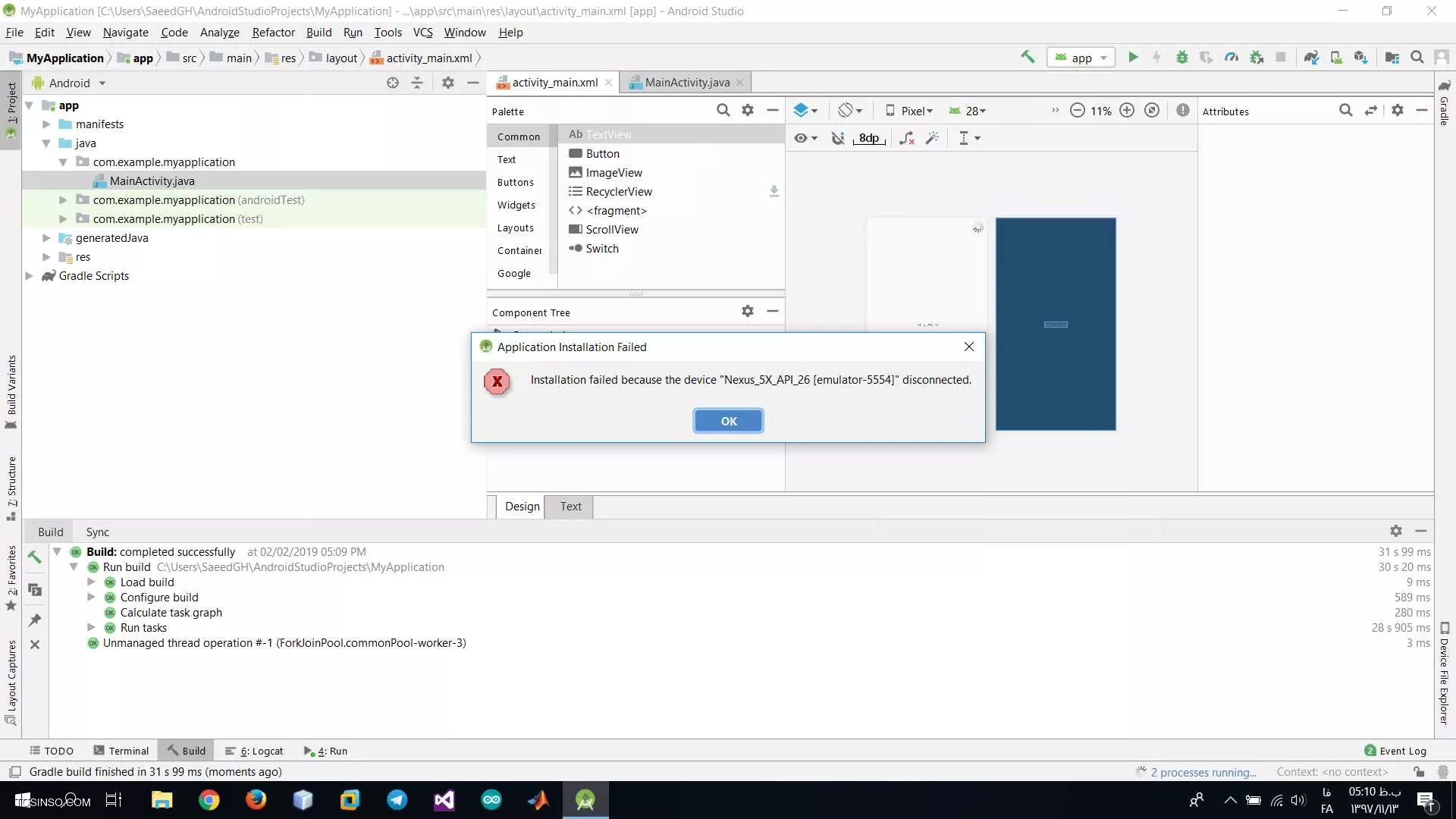Viewport: 1456px width, 819px height.
Task: Toggle the 1: Project side panel
Action: (11, 110)
